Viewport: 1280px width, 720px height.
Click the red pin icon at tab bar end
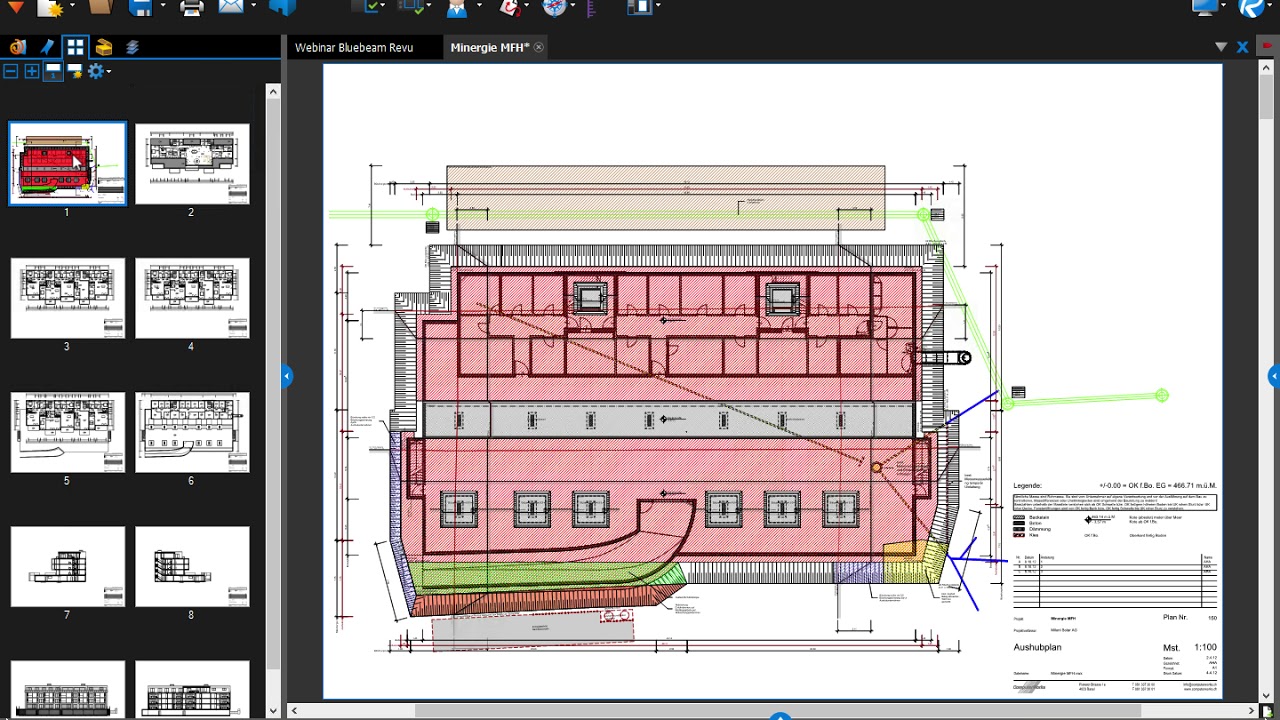pyautogui.click(x=1267, y=46)
